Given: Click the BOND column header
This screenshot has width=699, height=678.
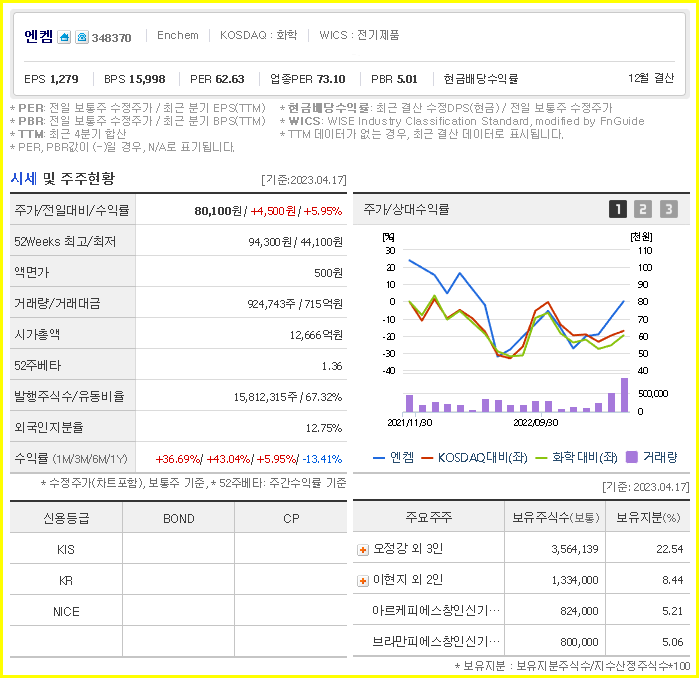Looking at the screenshot, I should [179, 518].
